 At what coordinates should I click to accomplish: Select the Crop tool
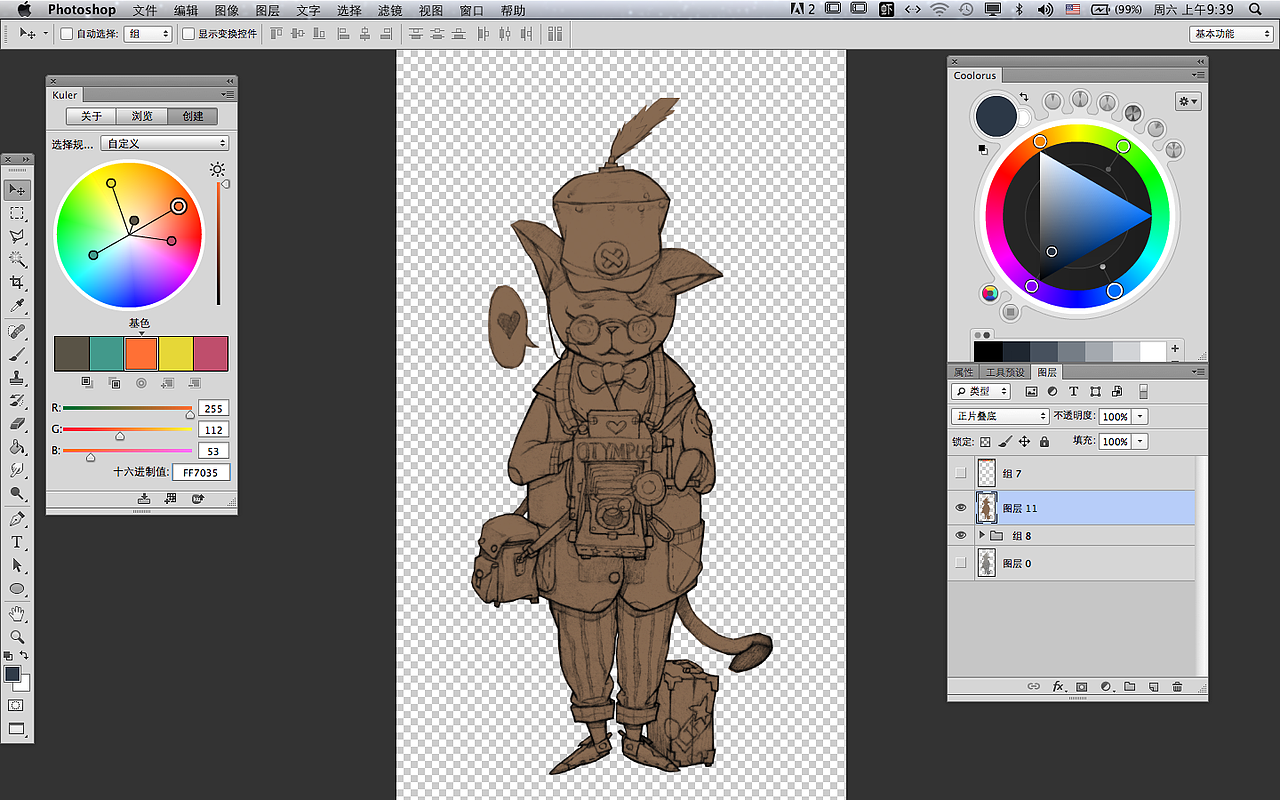(17, 284)
